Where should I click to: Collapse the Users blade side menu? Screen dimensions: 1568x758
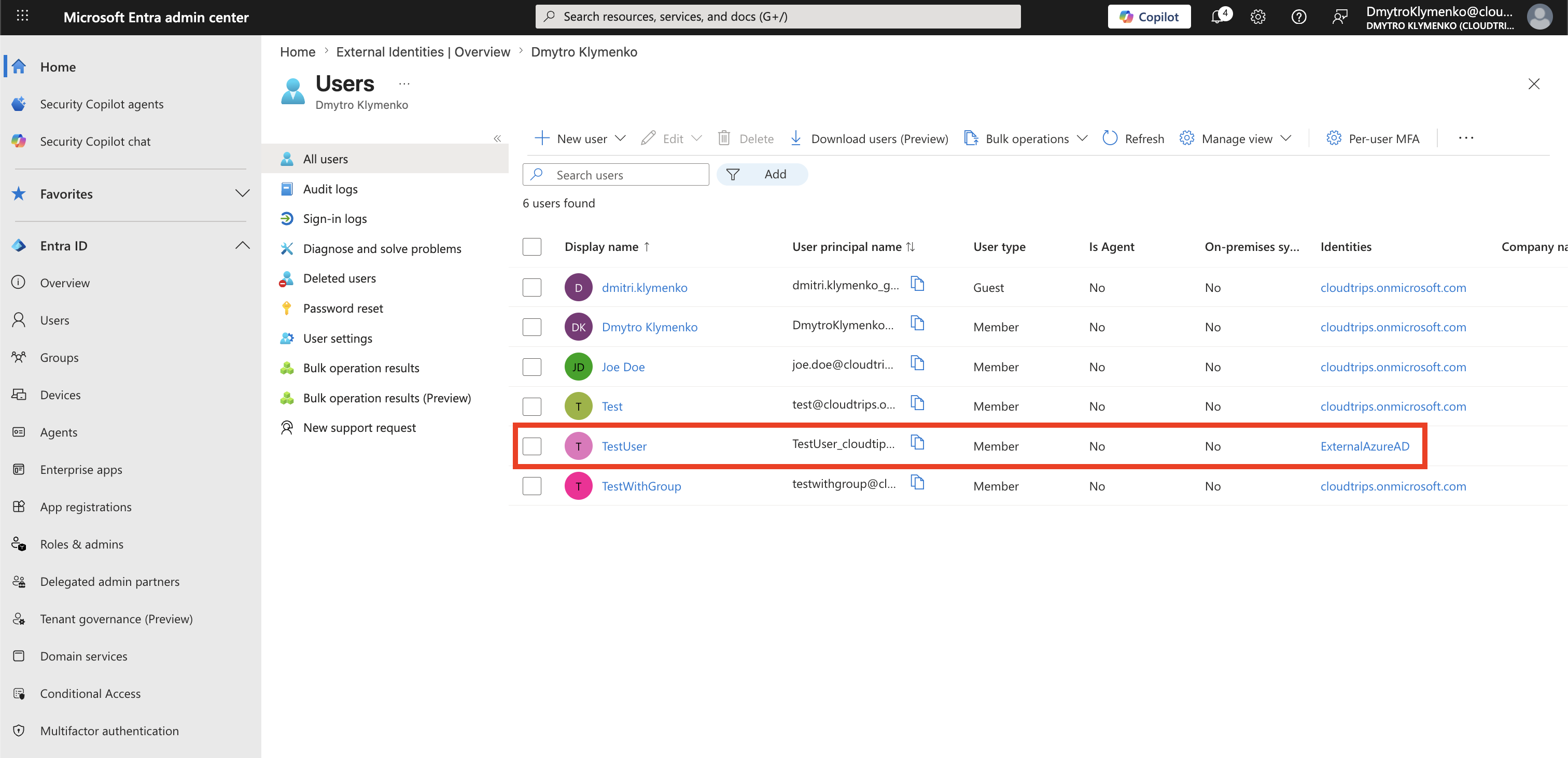tap(497, 139)
